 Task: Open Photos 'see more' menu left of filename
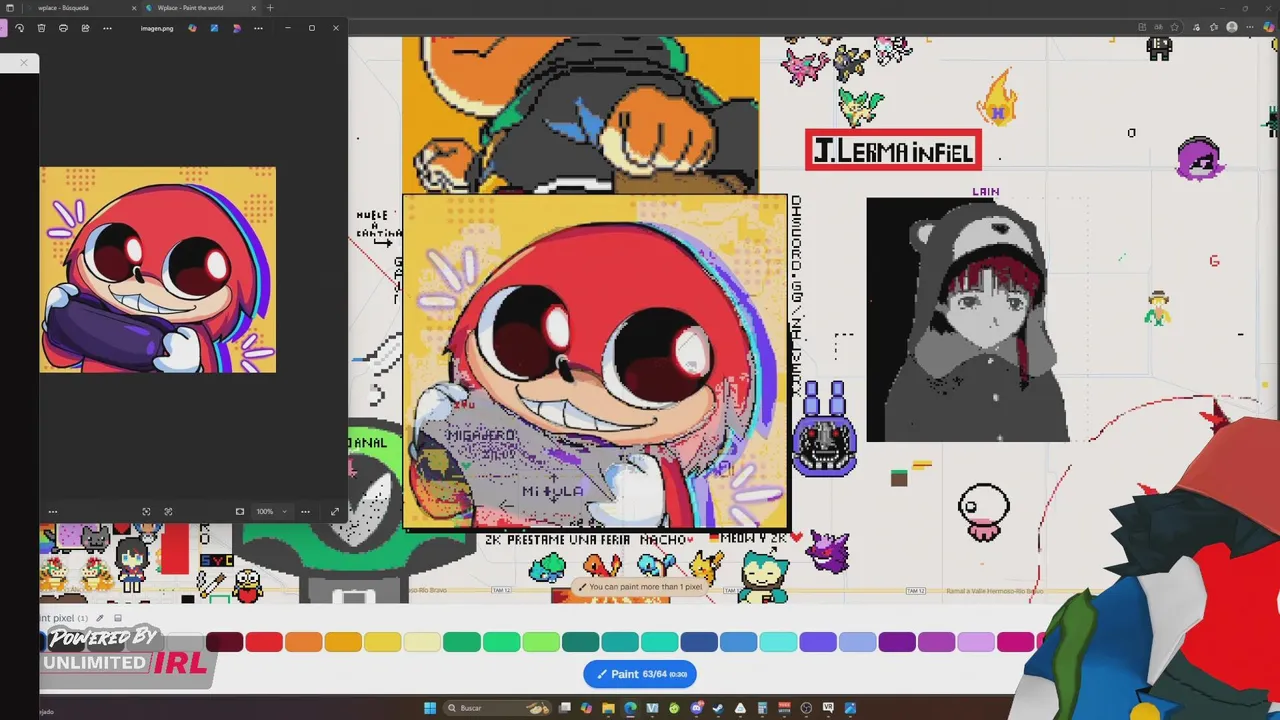point(107,28)
